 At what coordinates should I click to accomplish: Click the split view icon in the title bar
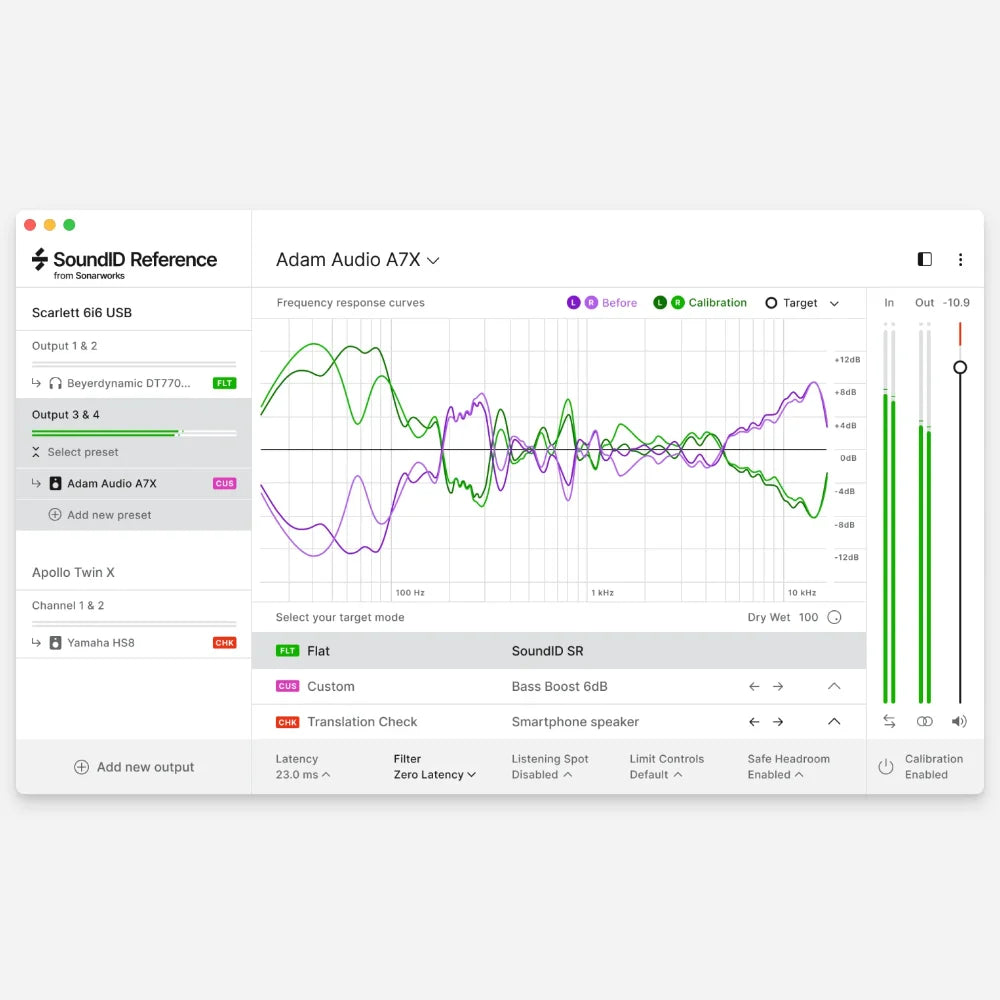(924, 259)
